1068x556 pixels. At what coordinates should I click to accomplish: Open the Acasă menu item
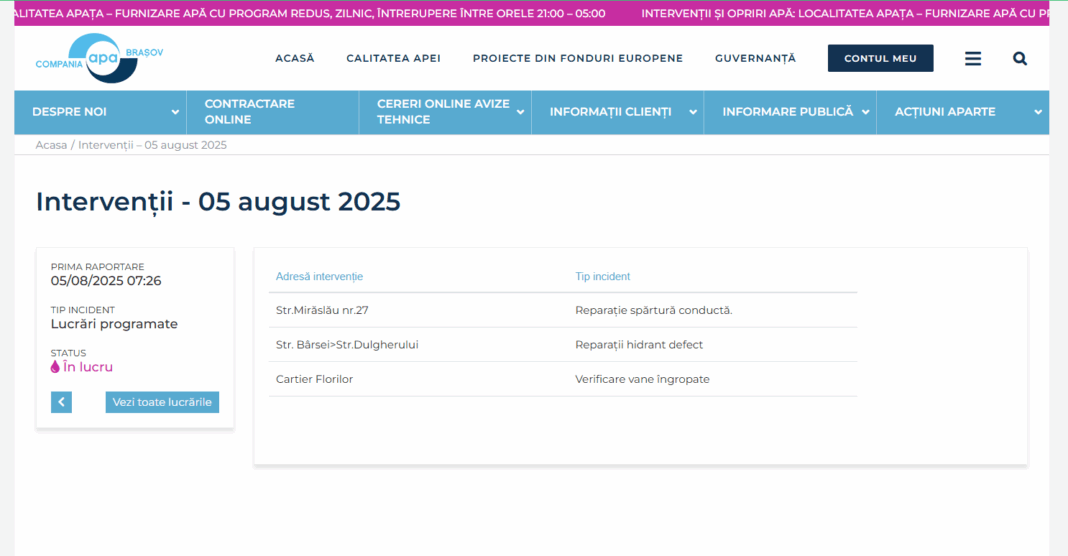pos(295,59)
